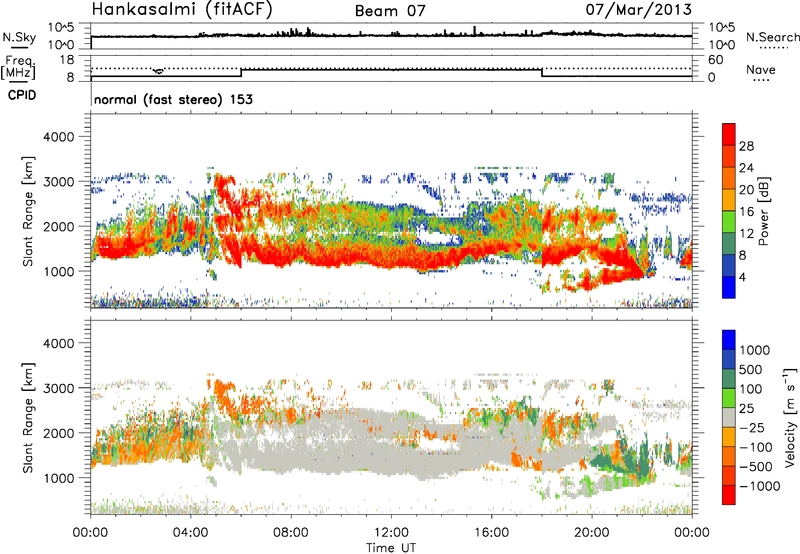
Task: Click the red top of power colorbar
Action: (729, 134)
